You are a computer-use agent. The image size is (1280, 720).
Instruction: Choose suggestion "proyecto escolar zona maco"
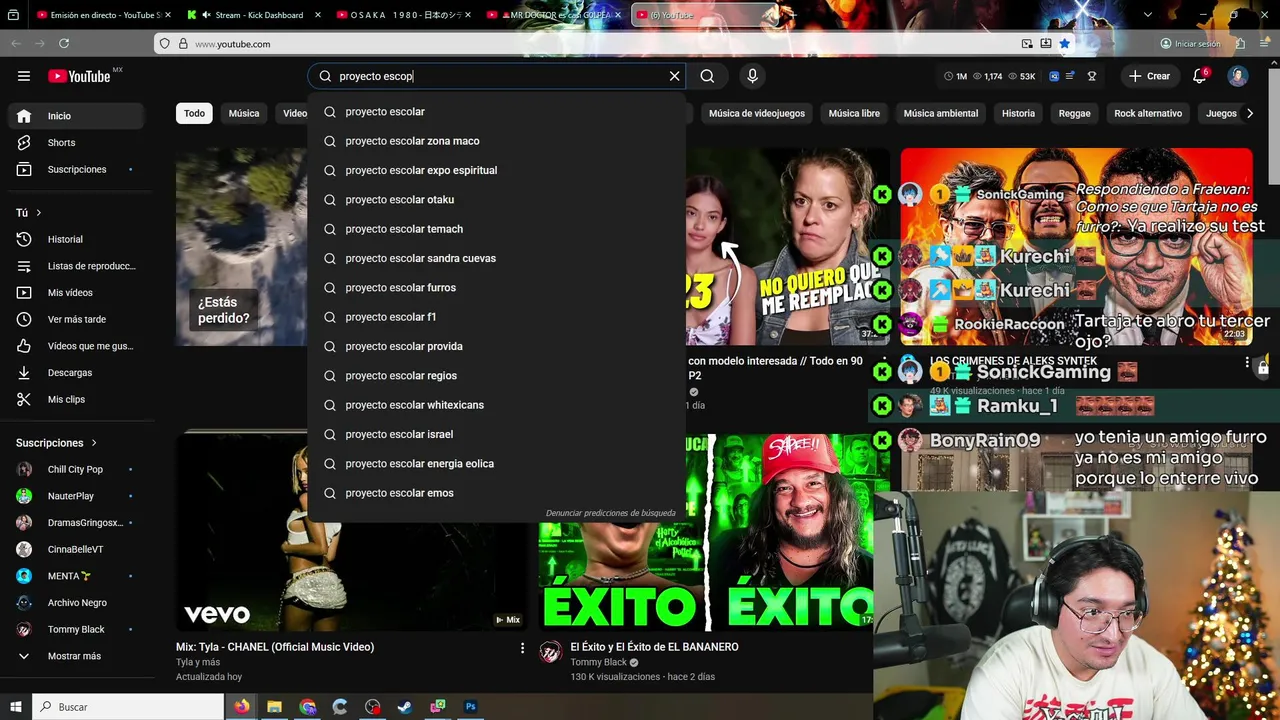(x=497, y=141)
